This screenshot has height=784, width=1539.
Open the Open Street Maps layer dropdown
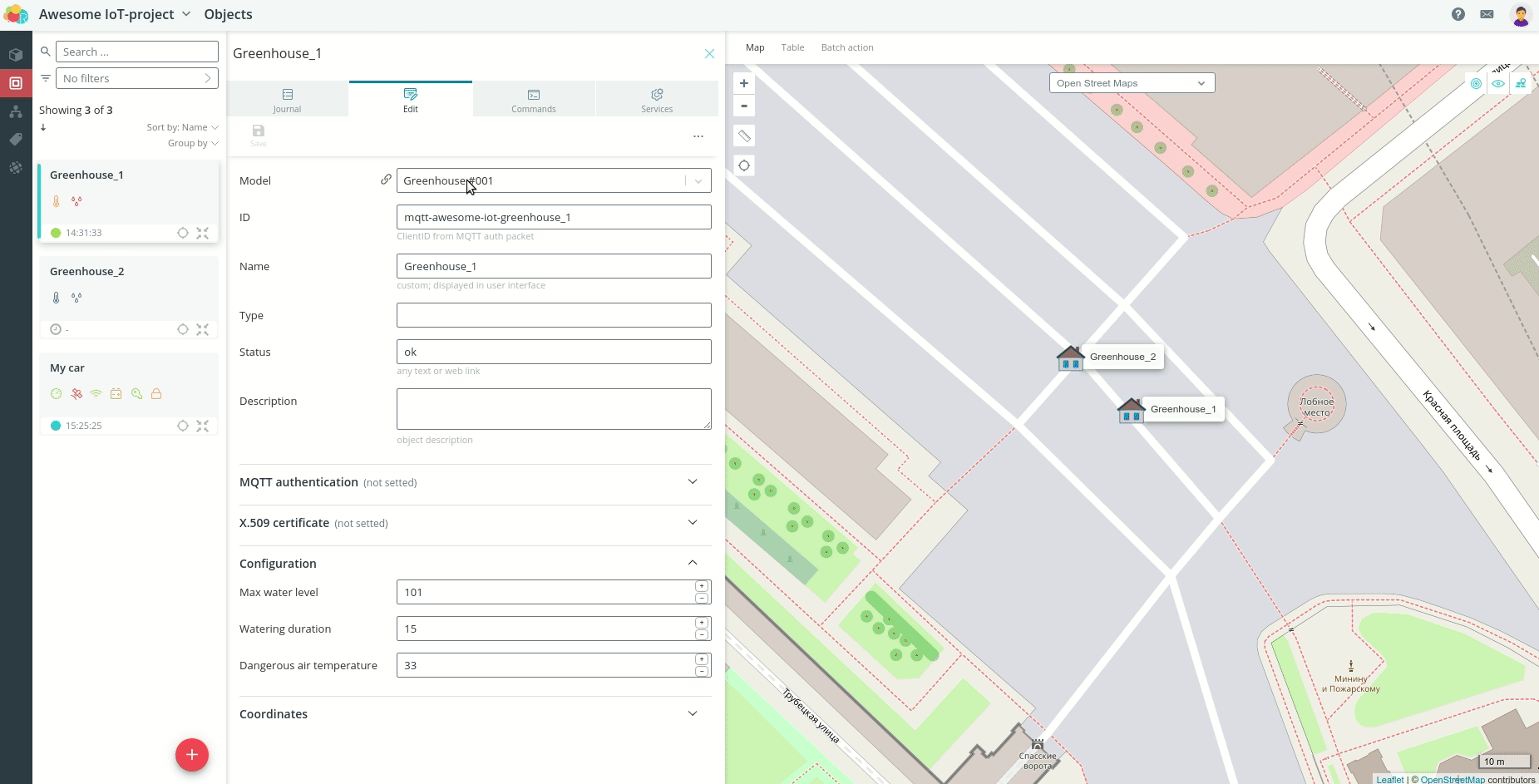tap(1132, 83)
